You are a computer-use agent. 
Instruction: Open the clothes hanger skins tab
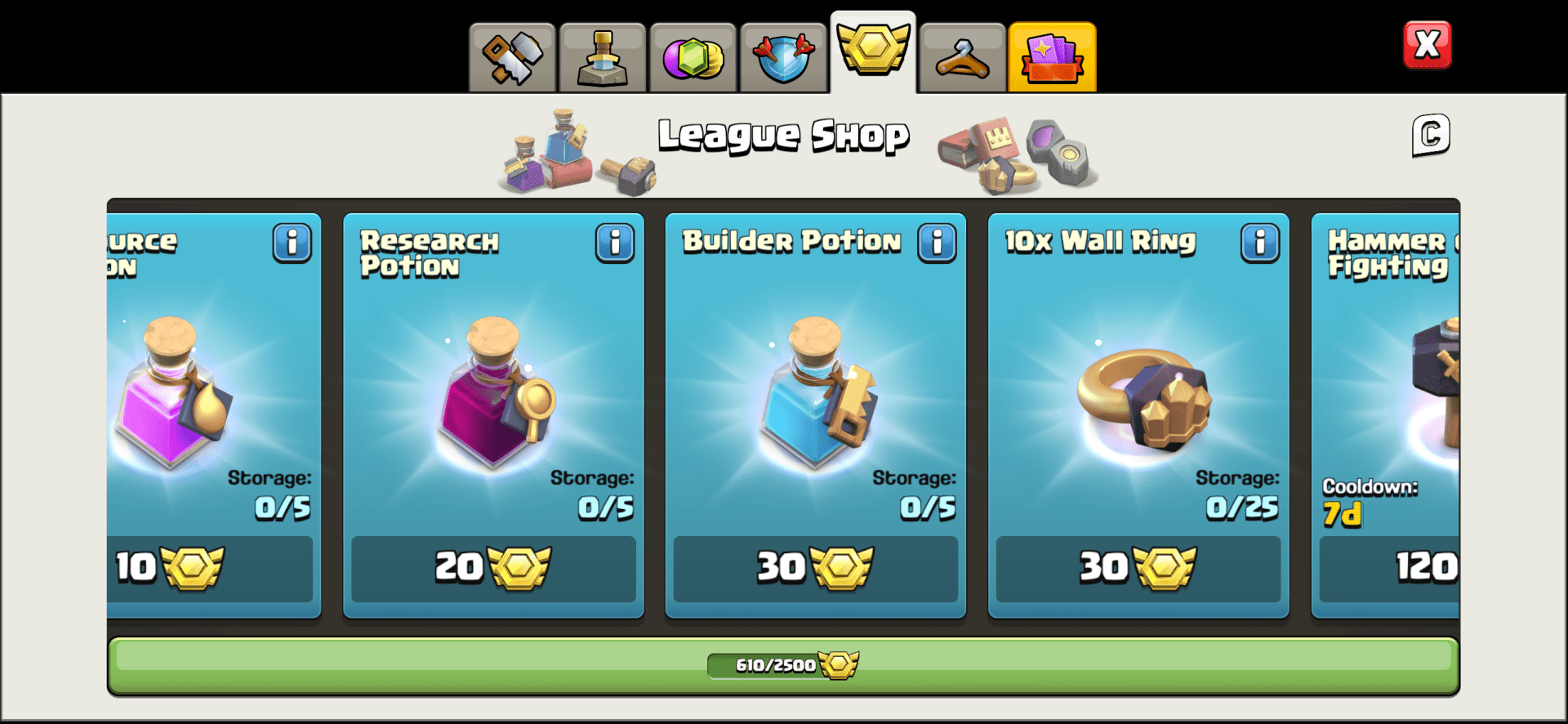(962, 57)
